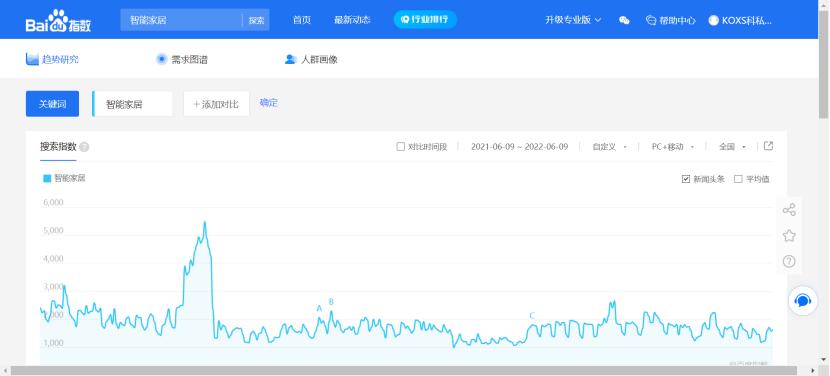This screenshot has height=376, width=830.
Task: Click the 6,000 axis label
Action: (x=52, y=202)
